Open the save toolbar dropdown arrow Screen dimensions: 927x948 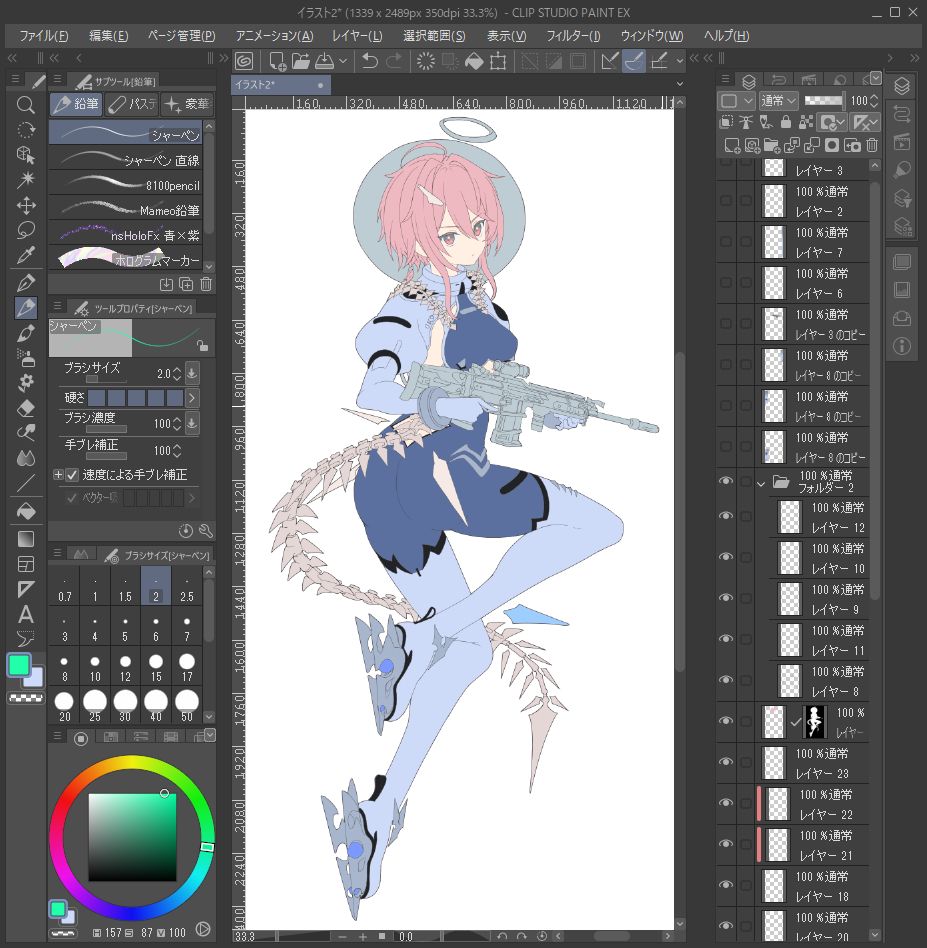(x=343, y=60)
